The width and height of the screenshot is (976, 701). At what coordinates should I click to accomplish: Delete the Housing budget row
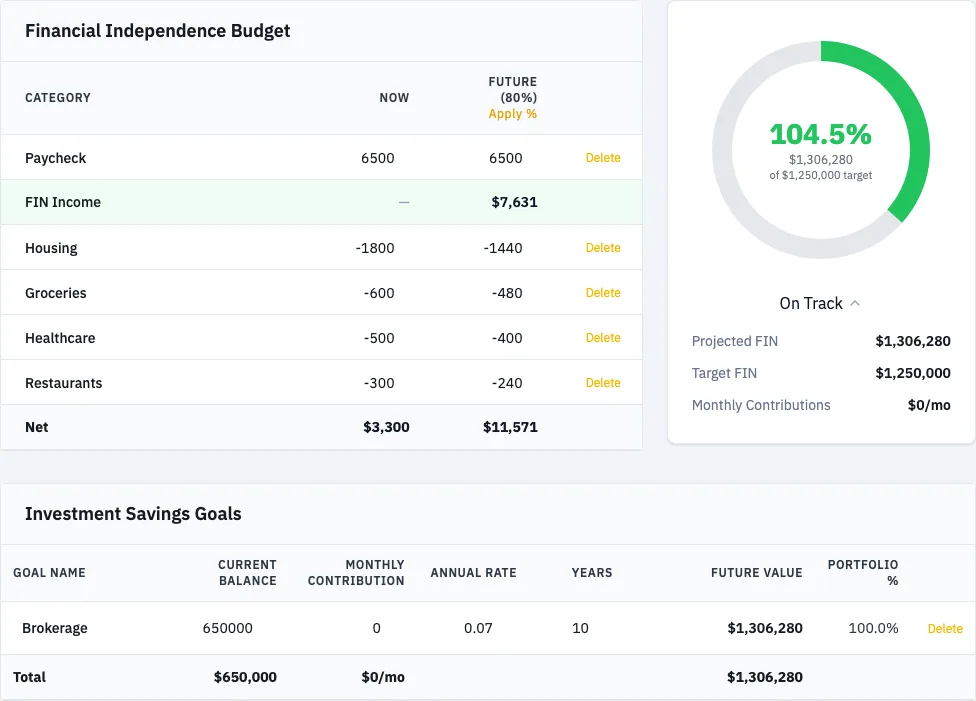603,248
